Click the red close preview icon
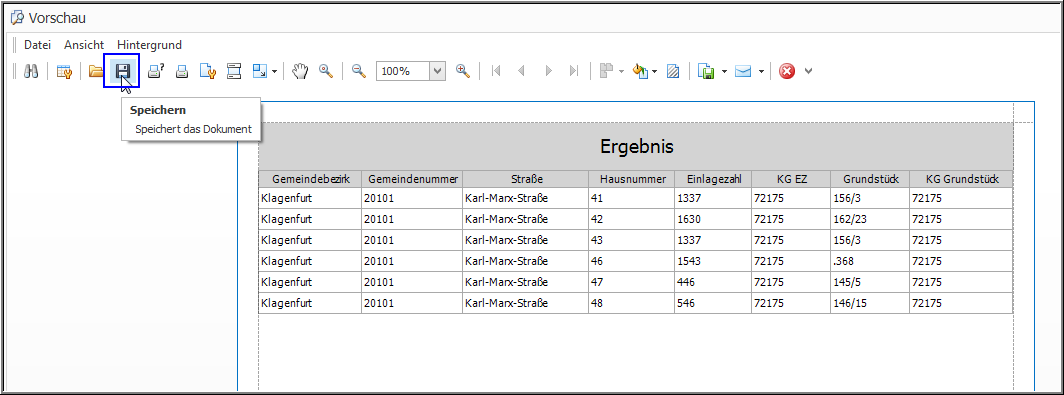 click(x=787, y=71)
